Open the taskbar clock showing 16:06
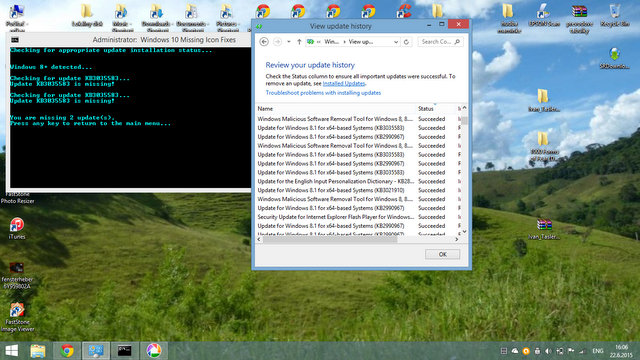Screen dimensions: 640x360 (621, 351)
